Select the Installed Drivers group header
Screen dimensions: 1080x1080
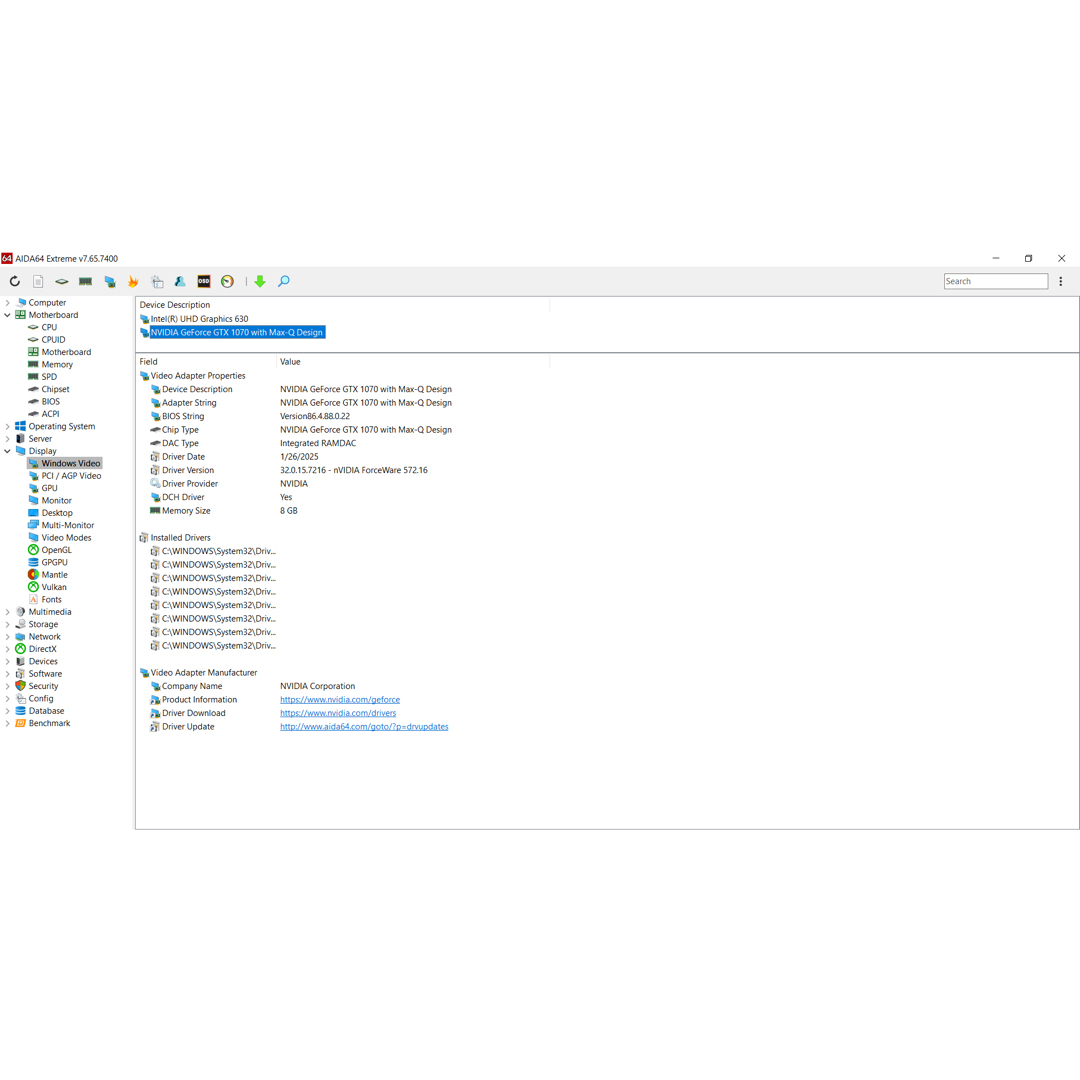[x=176, y=538]
